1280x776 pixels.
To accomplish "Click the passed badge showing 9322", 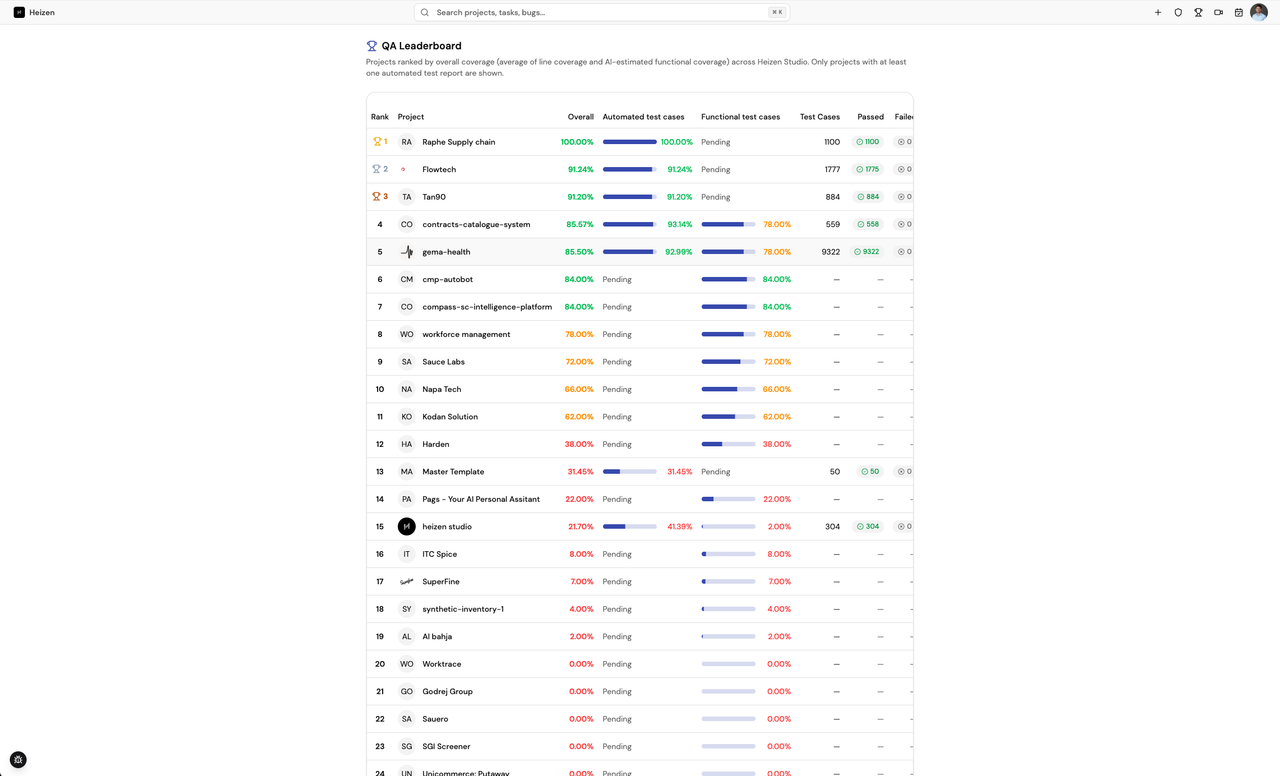I will 867,252.
